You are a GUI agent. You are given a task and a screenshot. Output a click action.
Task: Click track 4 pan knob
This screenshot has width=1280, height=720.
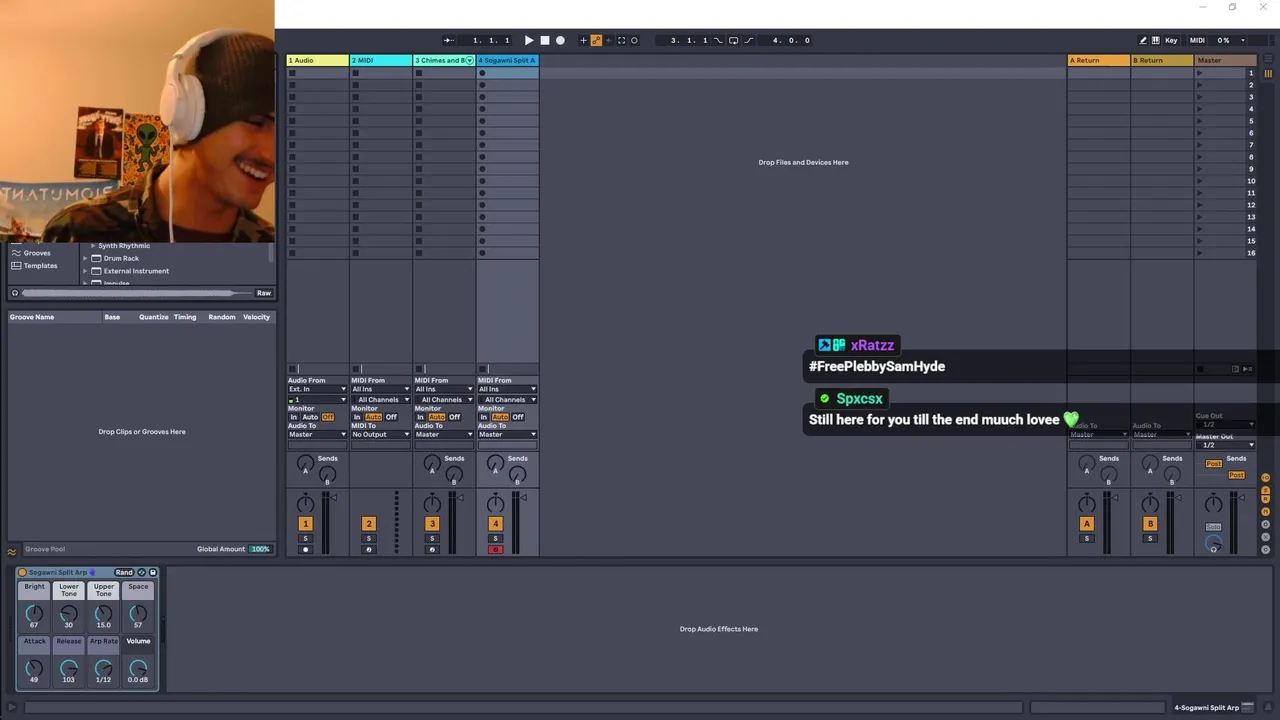pos(495,504)
